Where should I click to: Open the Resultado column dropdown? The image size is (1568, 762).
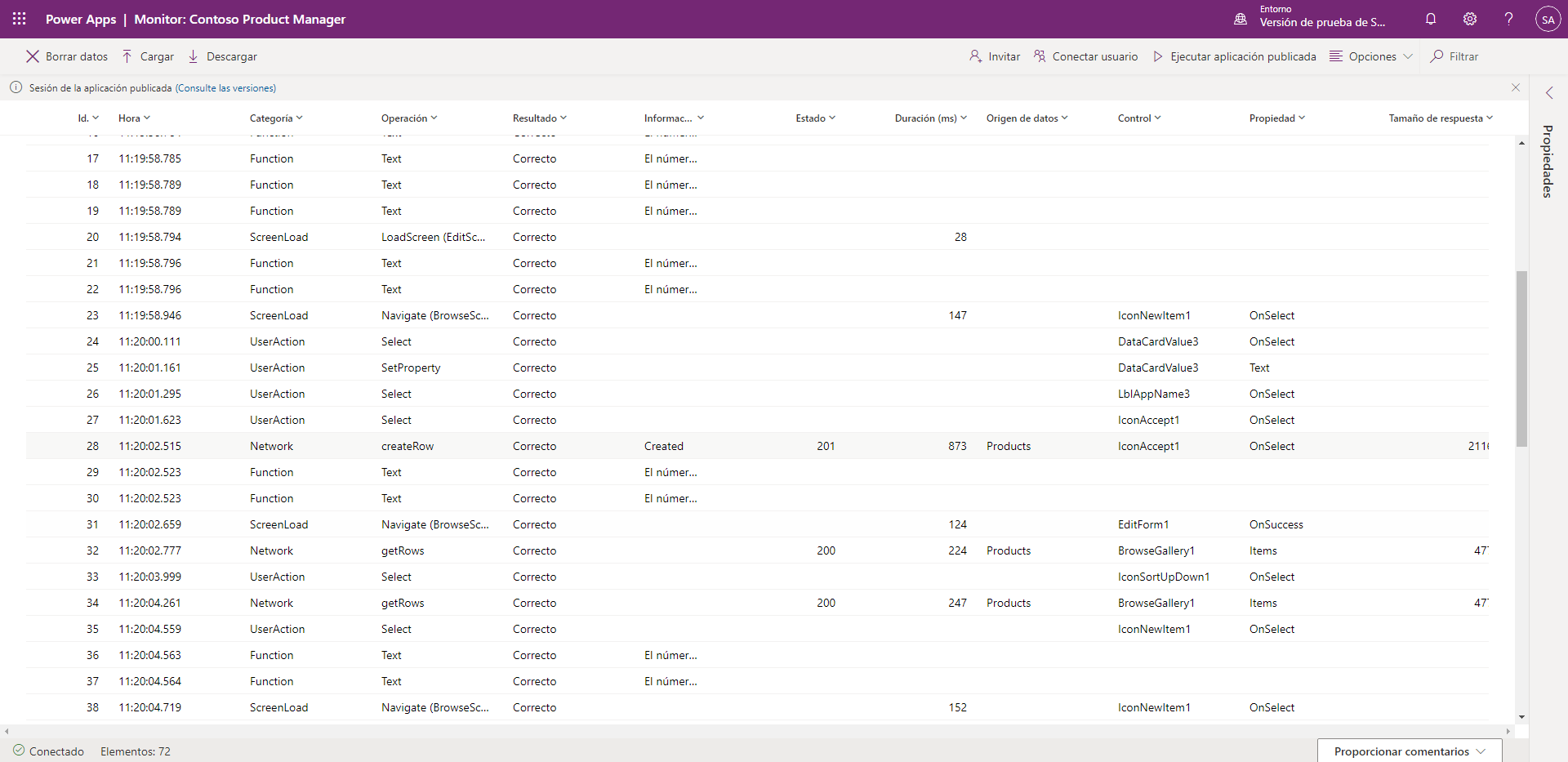tap(563, 118)
